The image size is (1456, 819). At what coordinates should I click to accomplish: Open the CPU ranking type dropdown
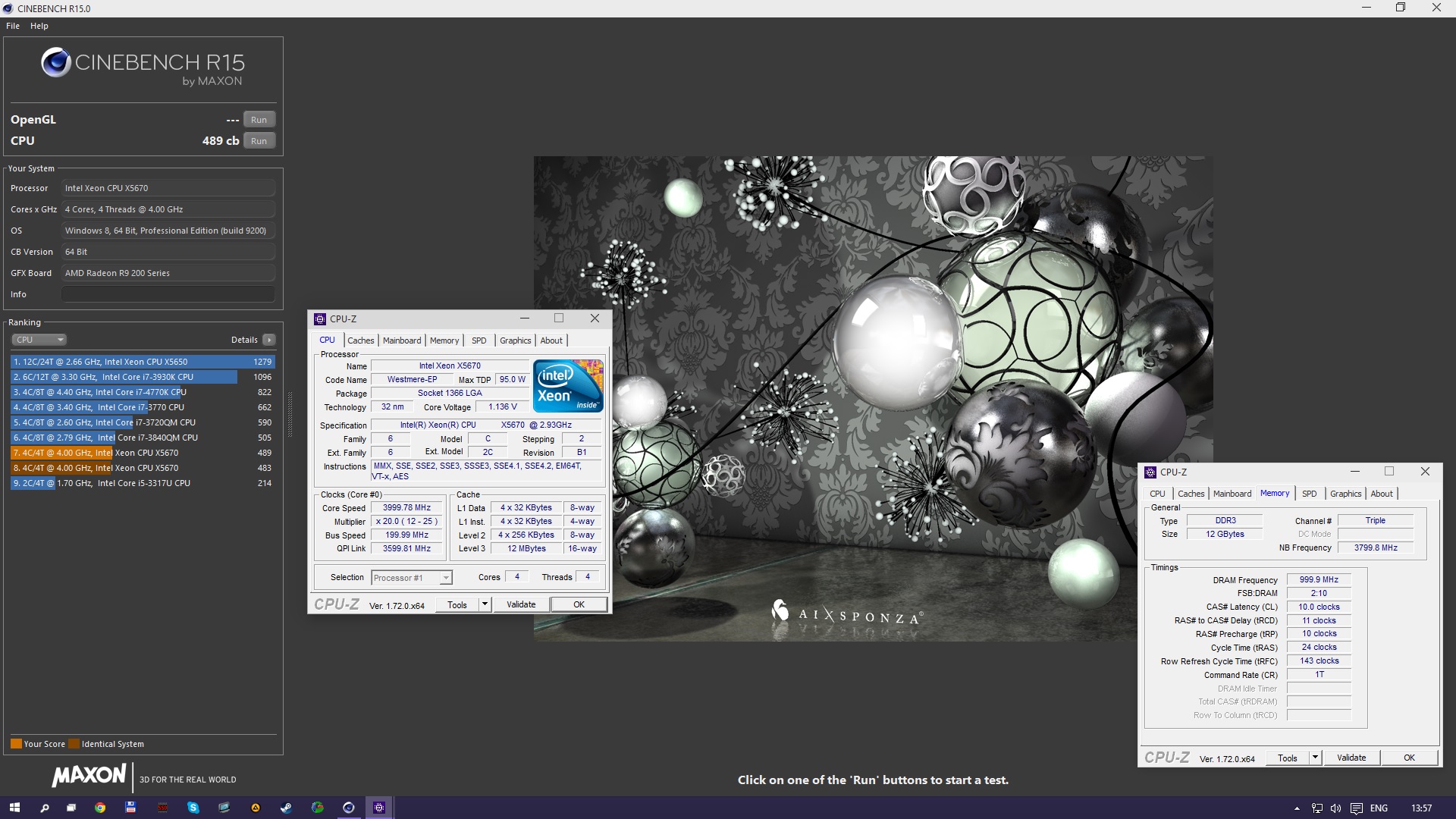point(39,340)
